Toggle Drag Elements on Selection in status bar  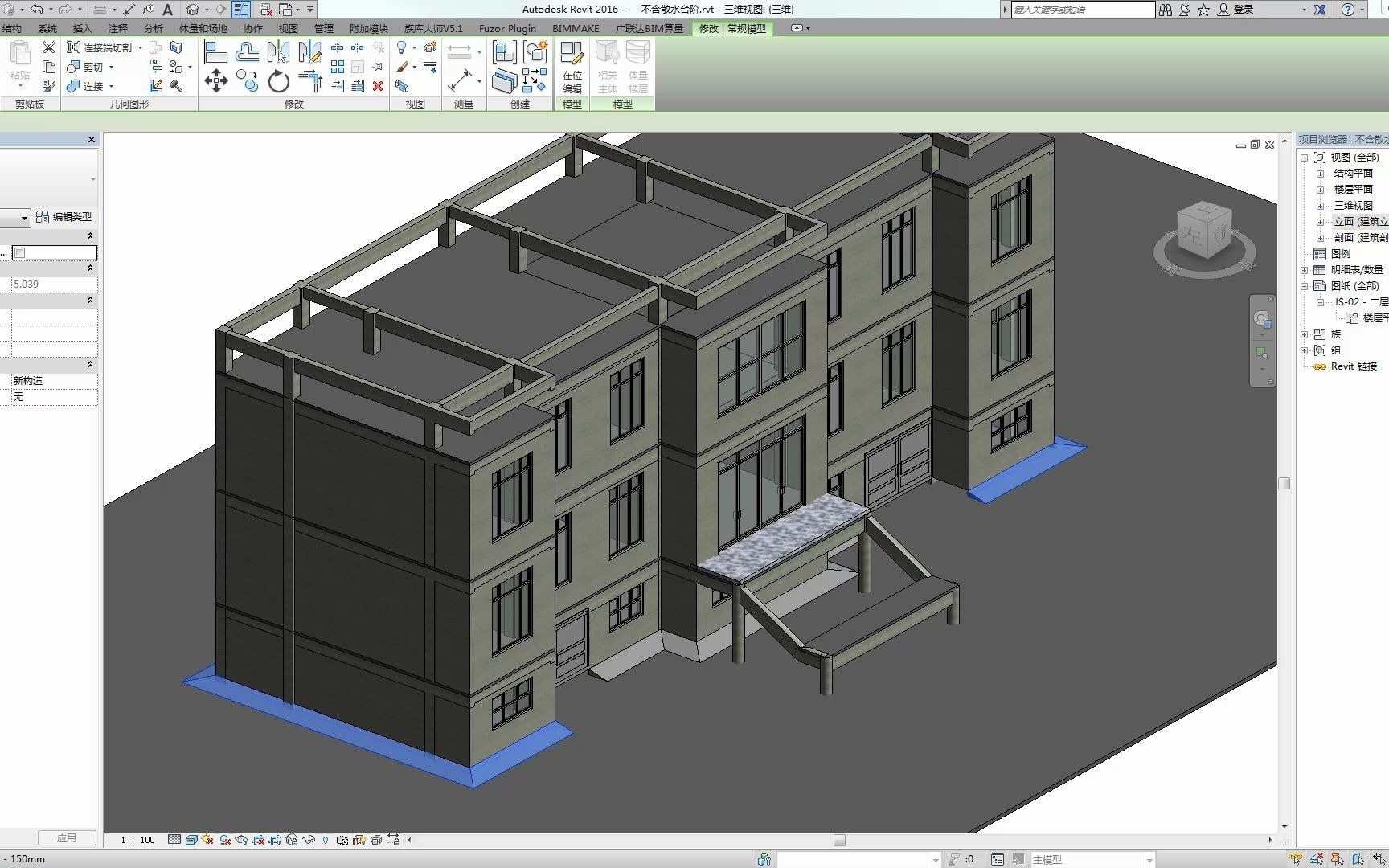tap(1379, 859)
